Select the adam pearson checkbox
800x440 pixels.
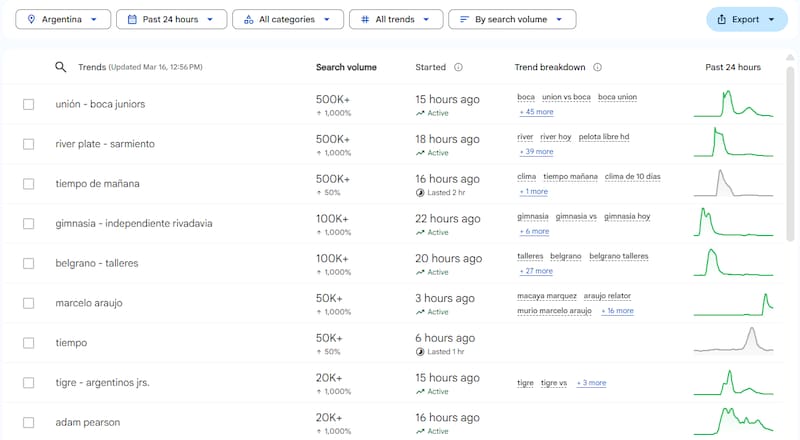29,423
